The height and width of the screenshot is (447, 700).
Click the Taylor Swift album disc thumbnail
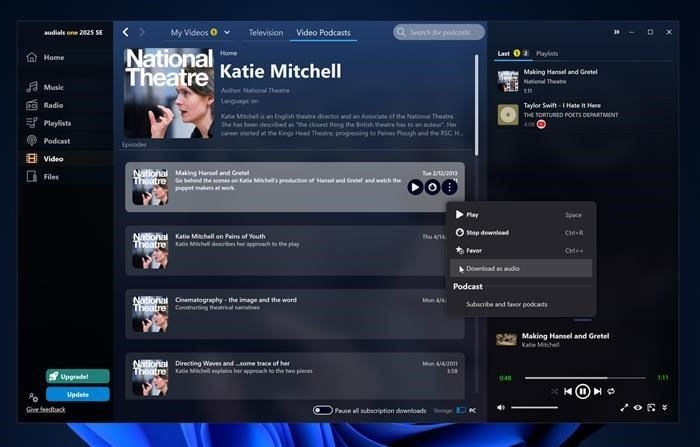click(x=508, y=115)
